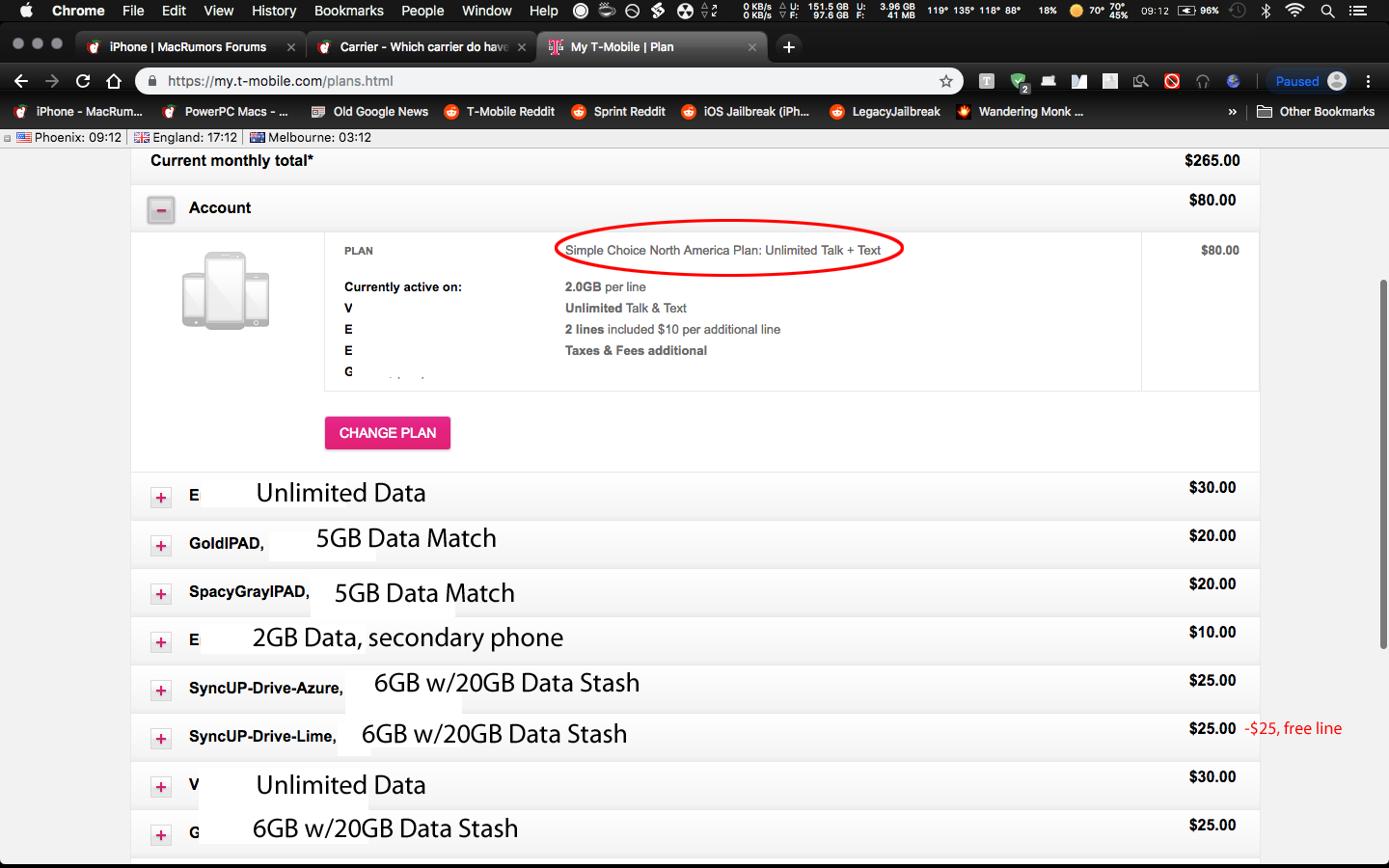Open the T-Mobile Reddit bookmark
This screenshot has height=868, width=1389.
click(x=500, y=112)
